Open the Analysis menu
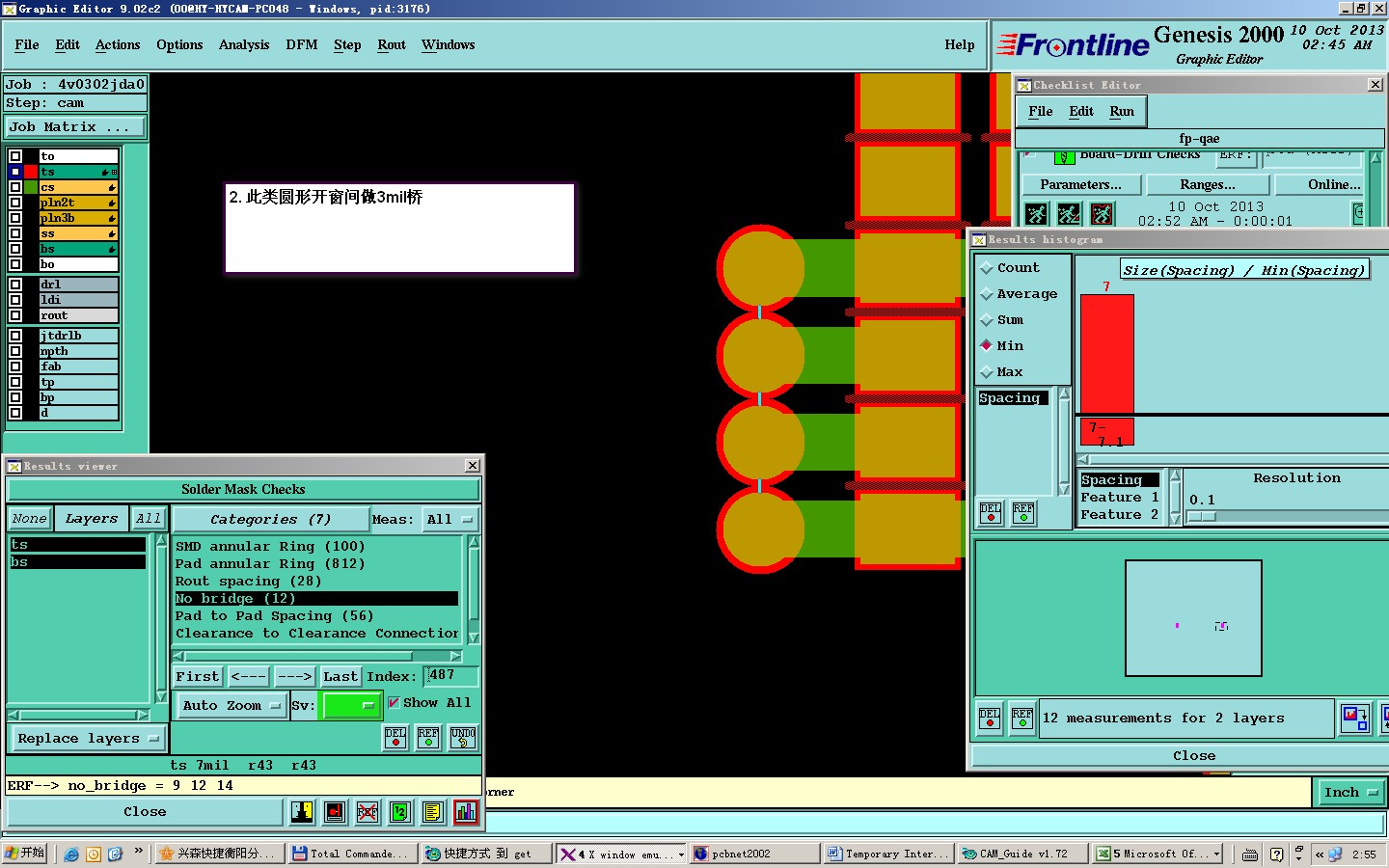 point(244,45)
